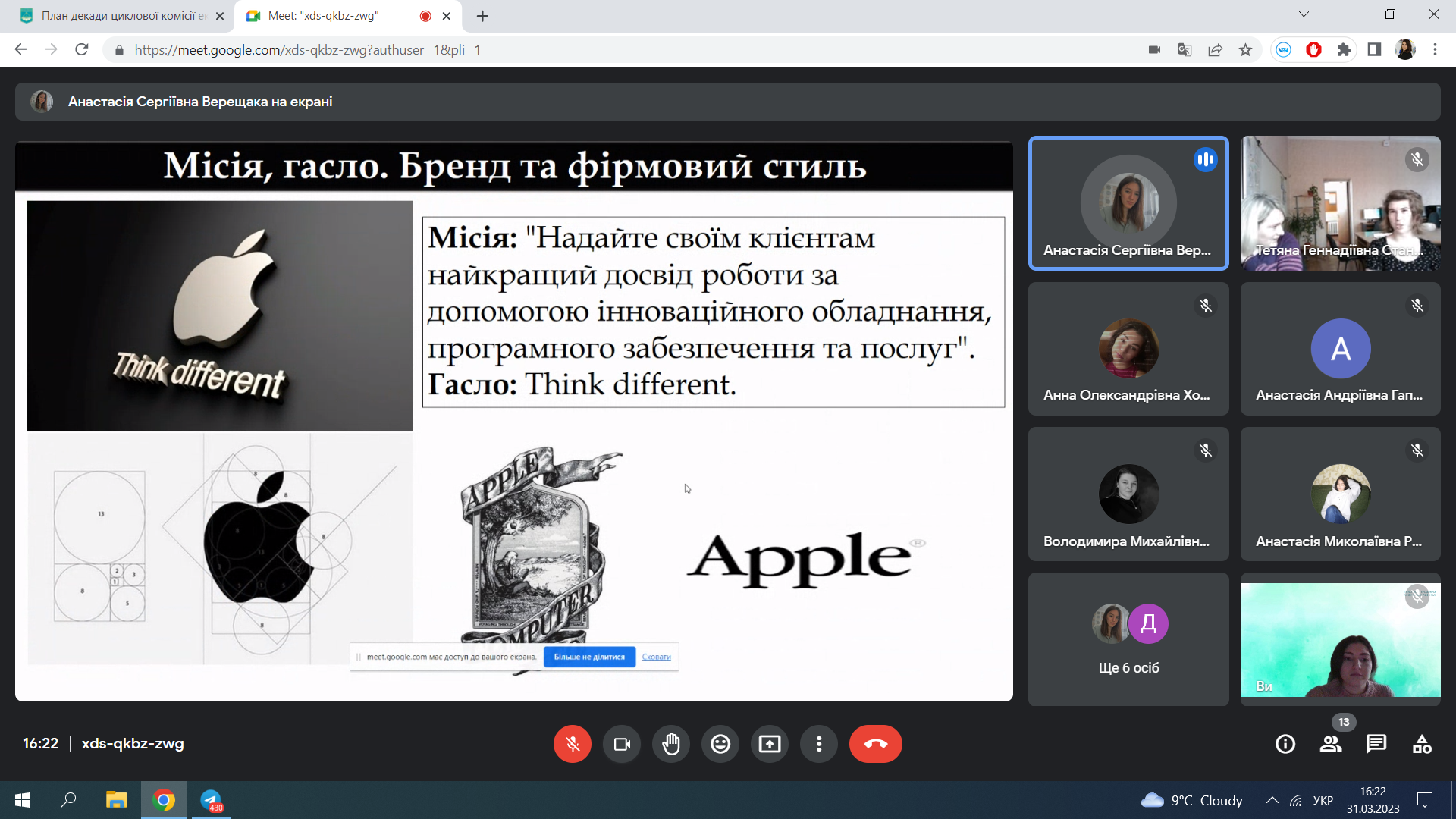Show hidden system tray icons
Screen dimensions: 1456x819
tap(1272, 800)
